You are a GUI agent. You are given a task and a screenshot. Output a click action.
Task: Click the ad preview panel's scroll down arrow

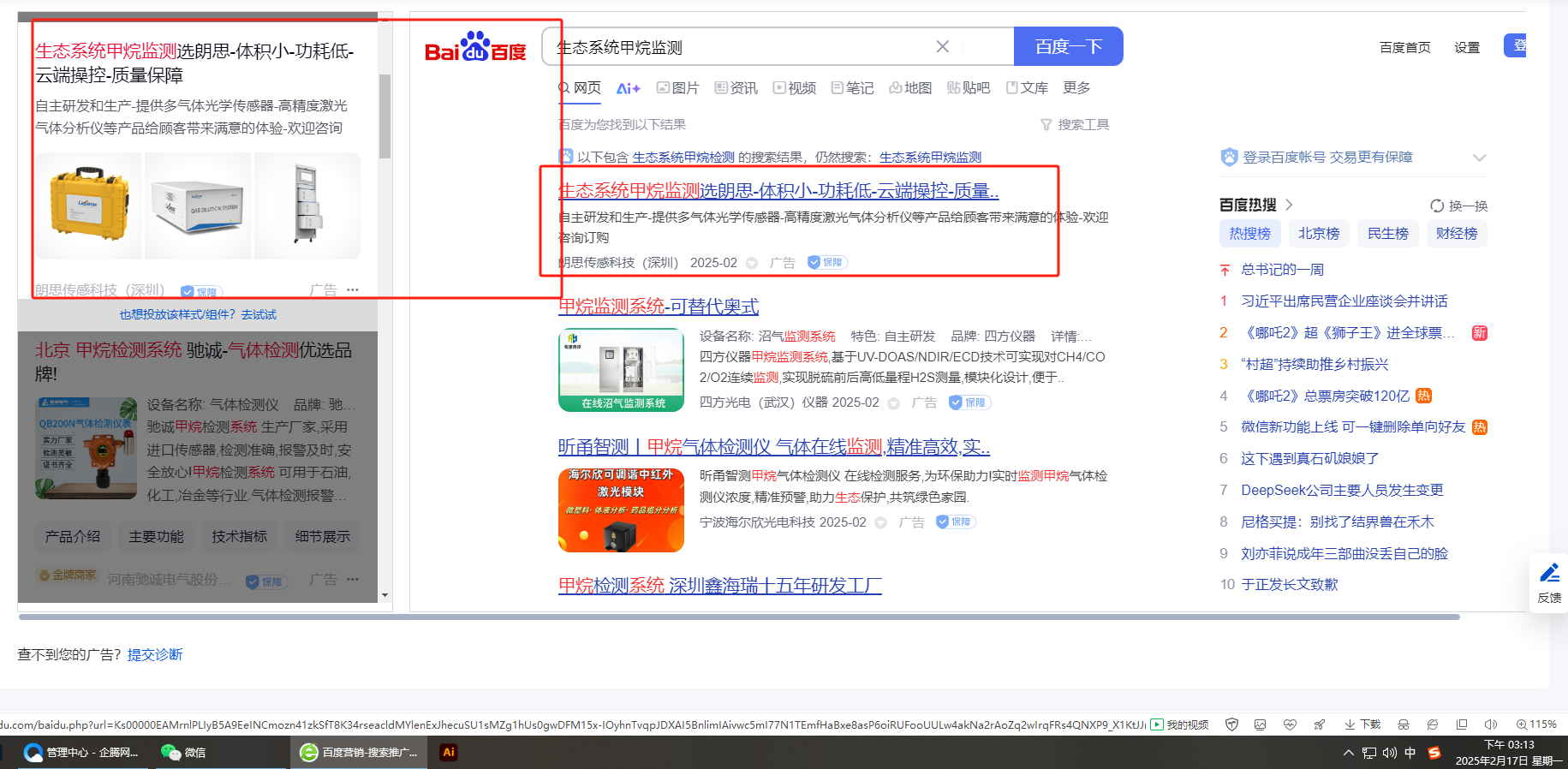[x=385, y=594]
